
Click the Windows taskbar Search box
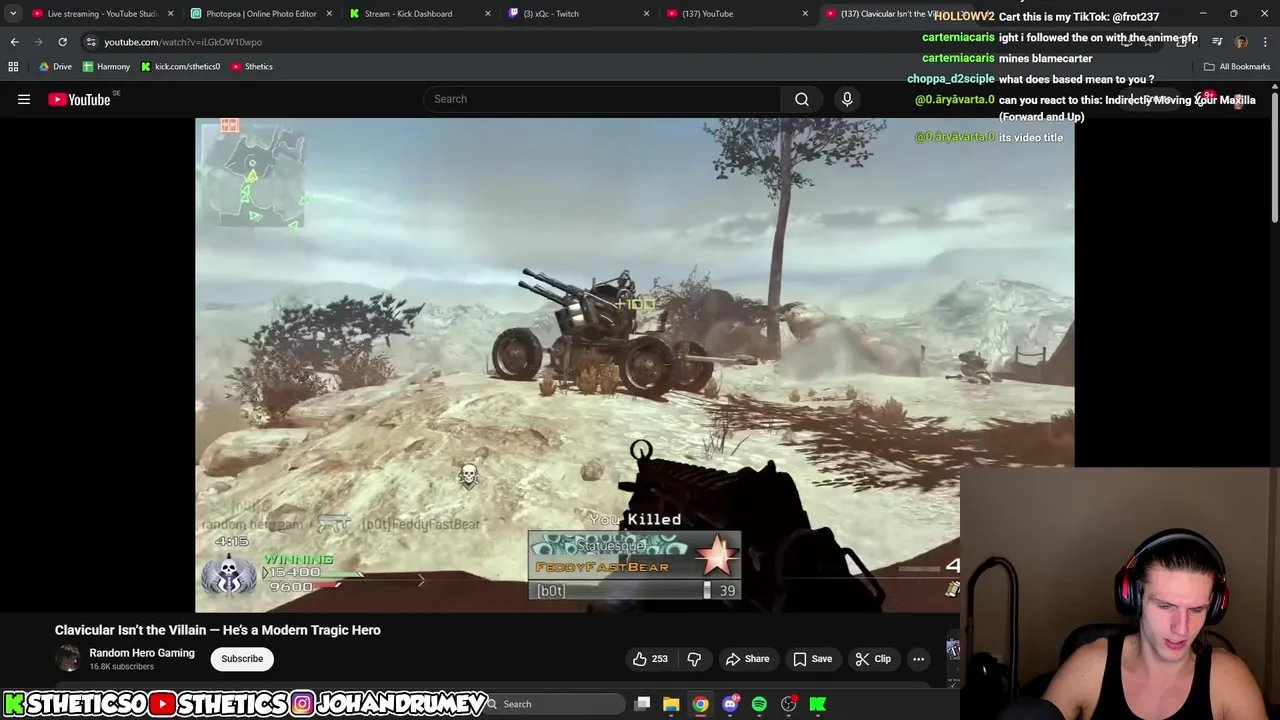point(555,704)
